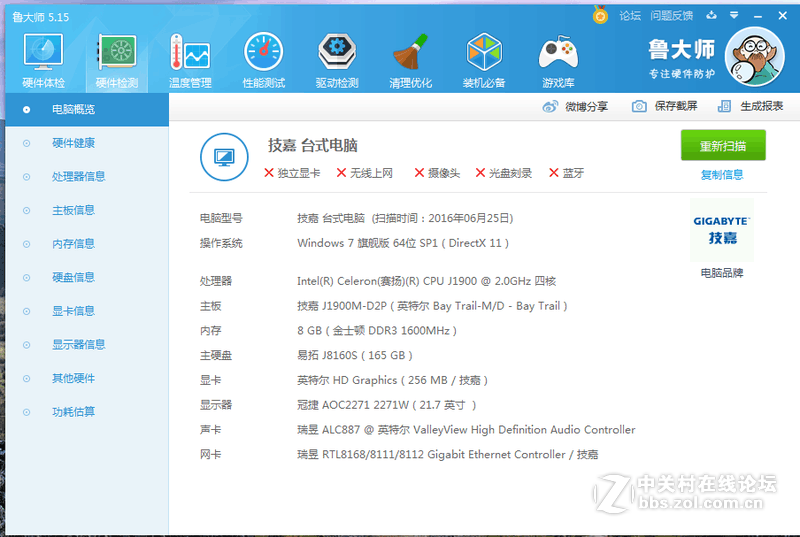Share via 微博分享
This screenshot has width=800, height=537.
[x=575, y=106]
